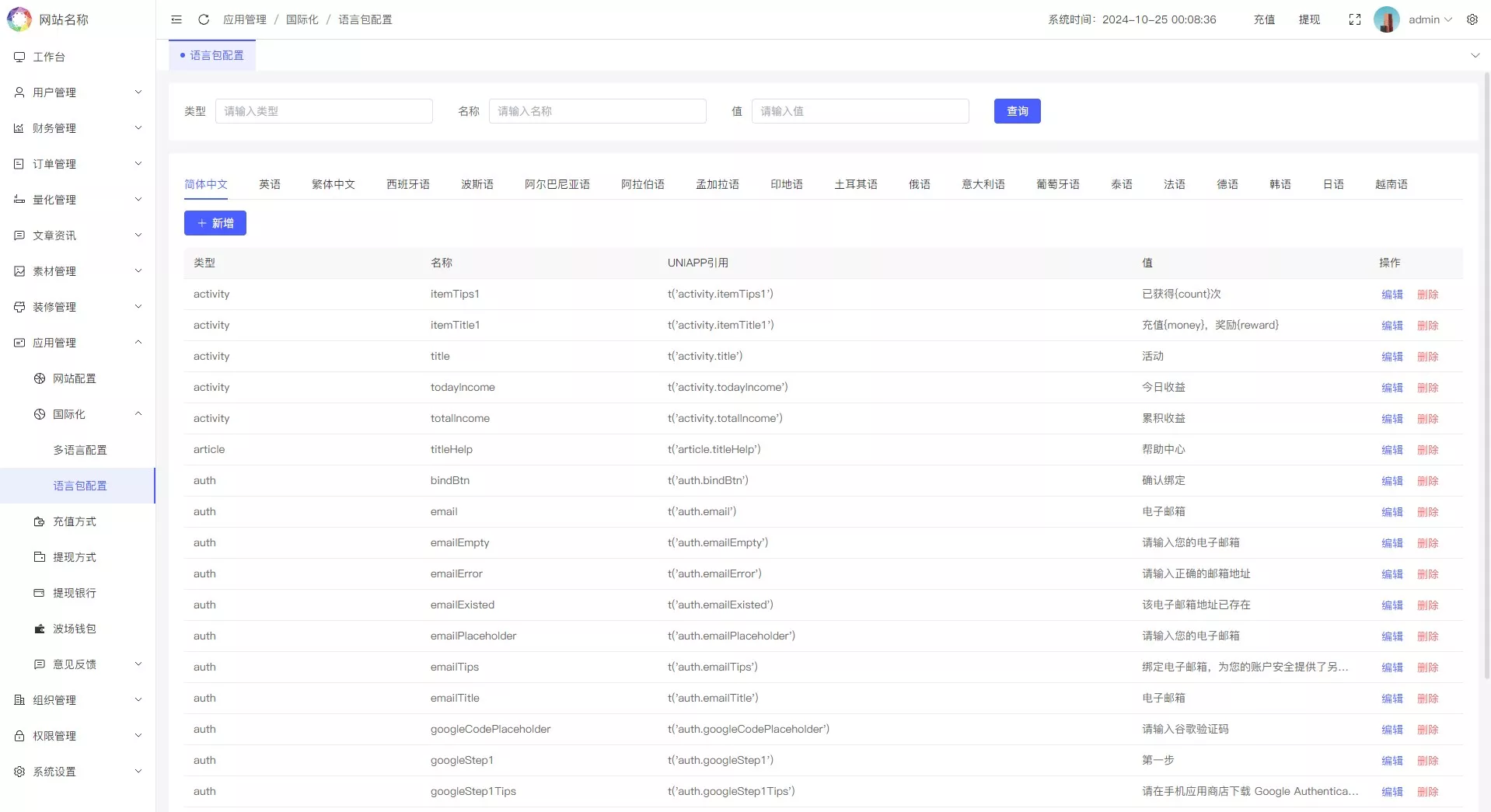
Task: Open 网站配置 via its globe icon
Action: click(38, 378)
